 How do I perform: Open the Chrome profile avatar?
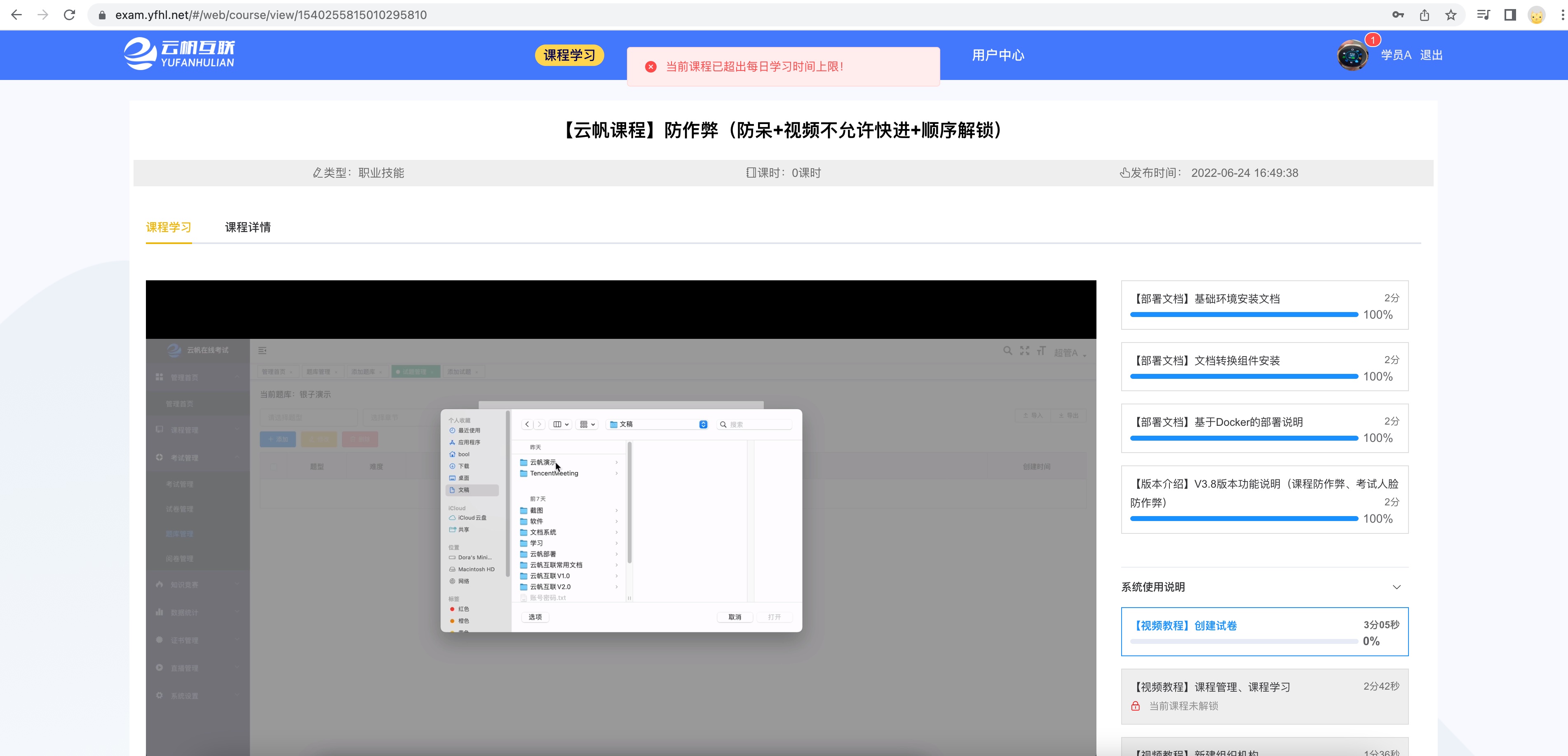pos(1536,15)
